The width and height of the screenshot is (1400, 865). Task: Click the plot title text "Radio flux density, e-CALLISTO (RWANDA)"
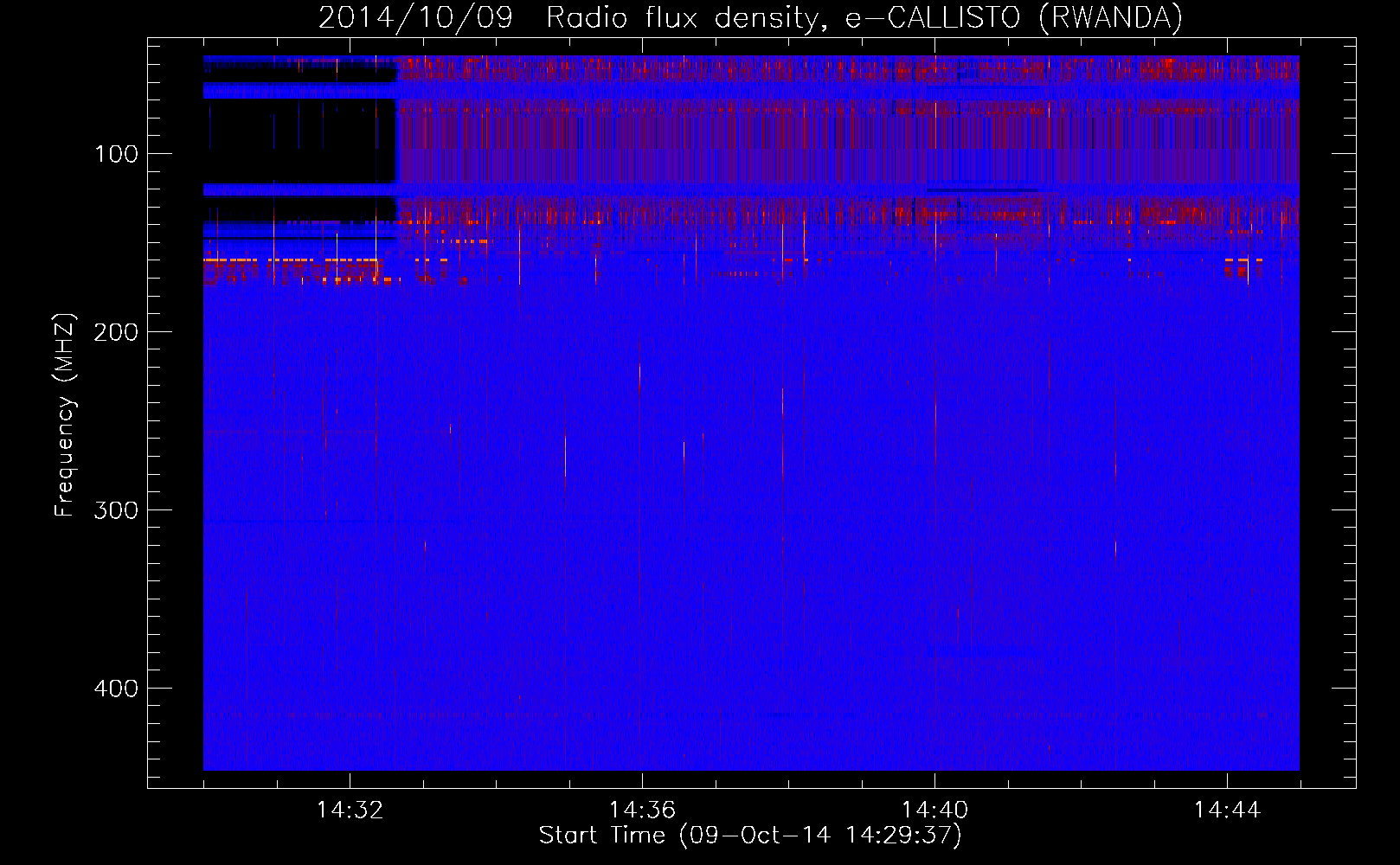(x=864, y=17)
